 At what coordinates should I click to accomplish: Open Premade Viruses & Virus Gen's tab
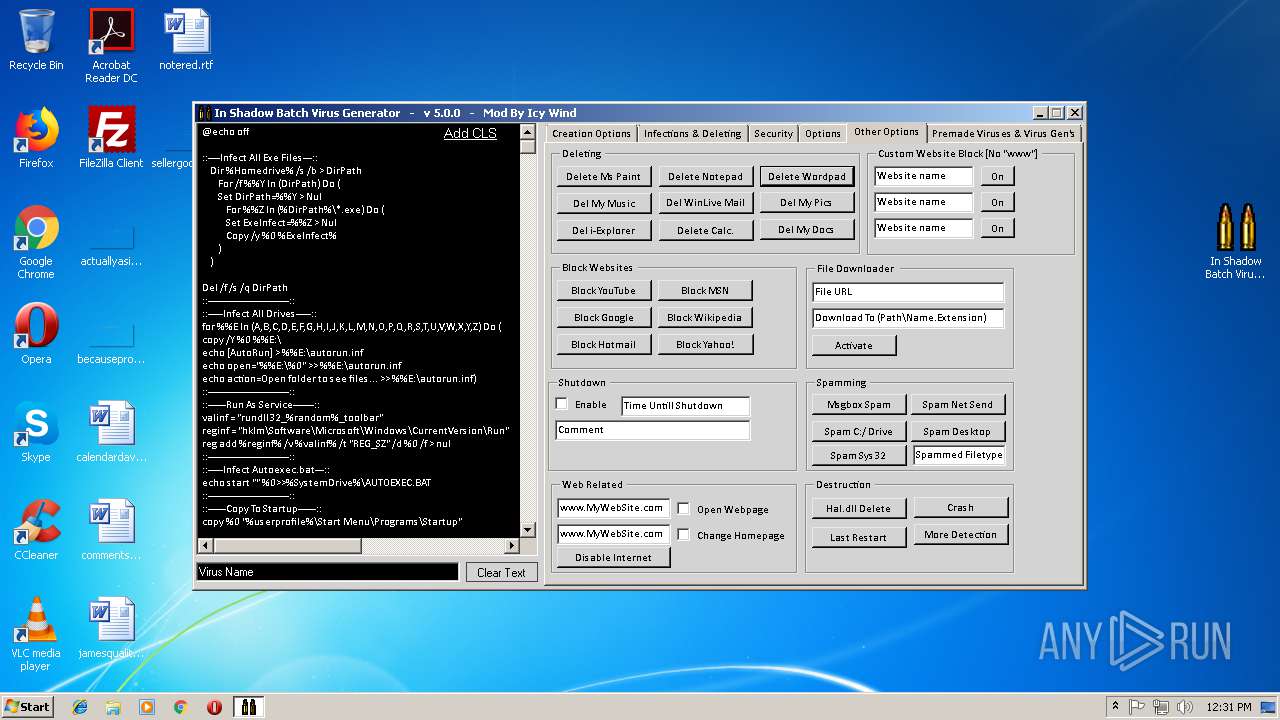1003,133
